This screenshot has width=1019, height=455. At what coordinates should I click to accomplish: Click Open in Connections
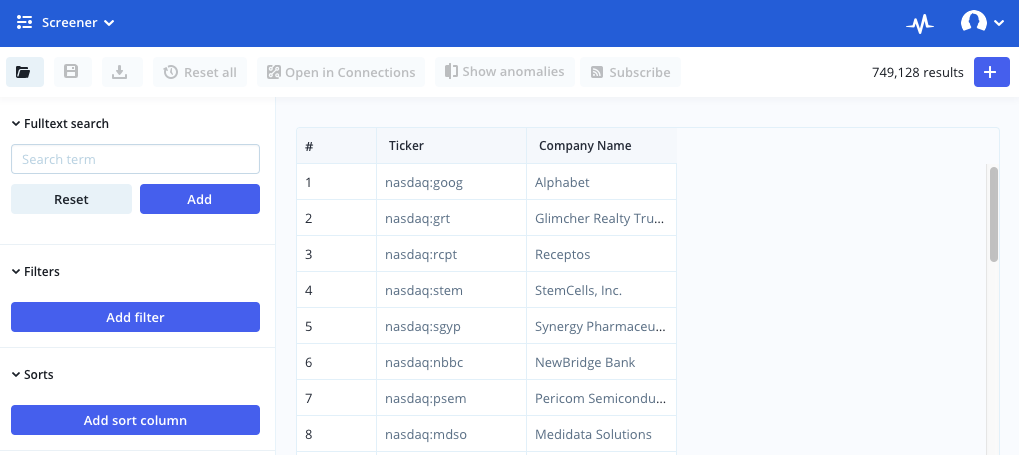click(341, 72)
